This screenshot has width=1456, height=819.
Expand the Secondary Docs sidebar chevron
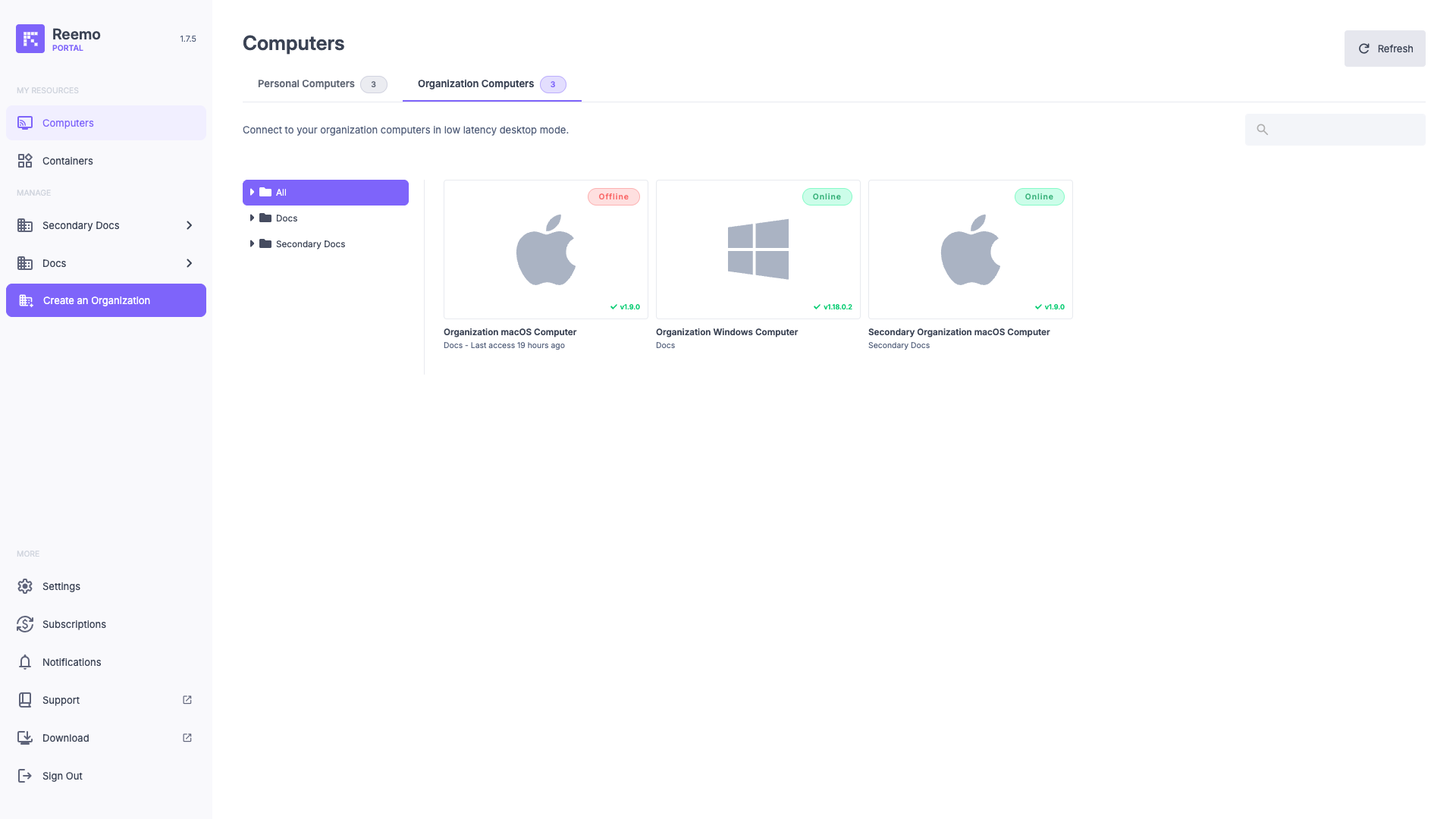click(x=189, y=225)
